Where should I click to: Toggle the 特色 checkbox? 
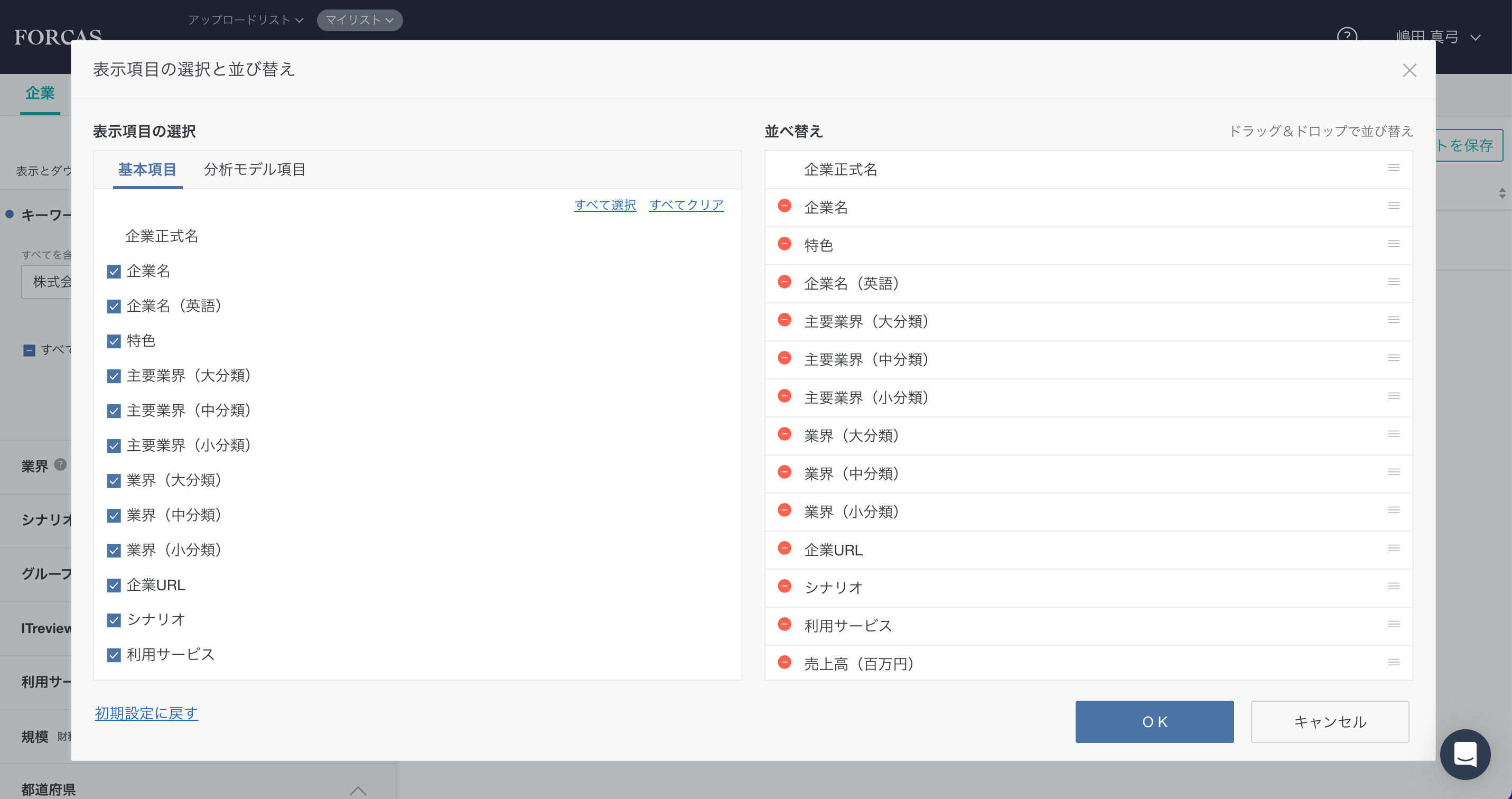click(114, 341)
